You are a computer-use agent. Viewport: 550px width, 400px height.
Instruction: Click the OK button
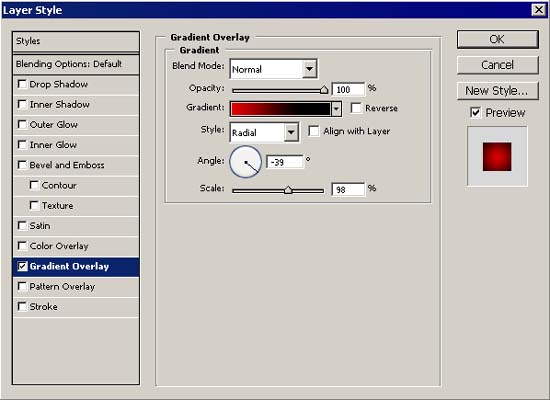coord(497,39)
